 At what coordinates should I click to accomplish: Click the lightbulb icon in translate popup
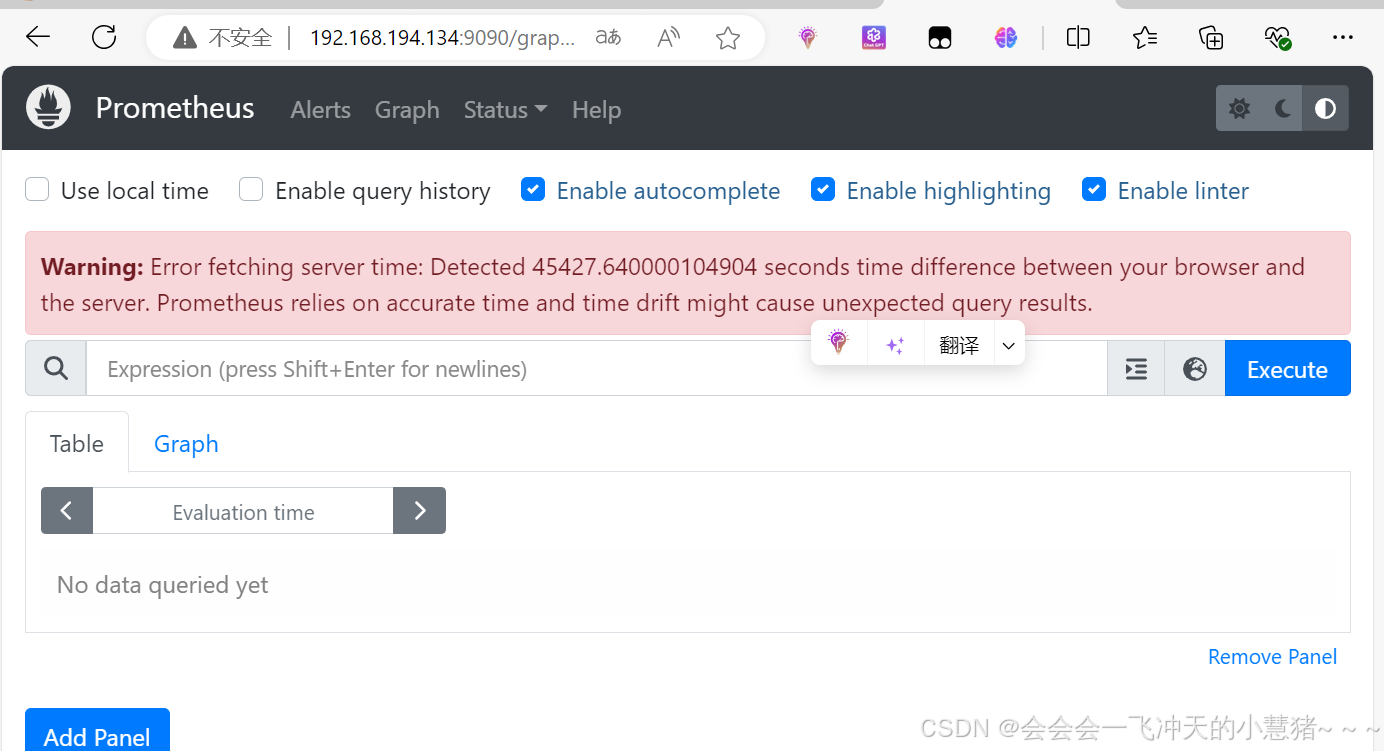pos(839,344)
